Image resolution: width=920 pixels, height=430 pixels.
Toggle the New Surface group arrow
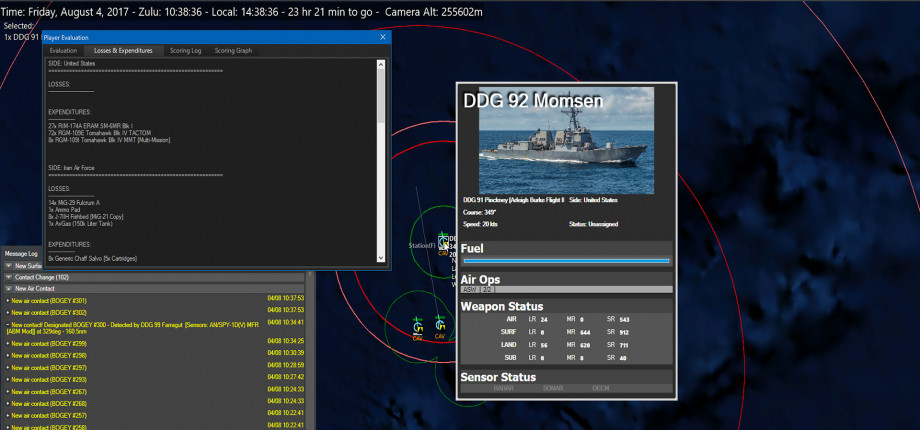pyautogui.click(x=9, y=266)
